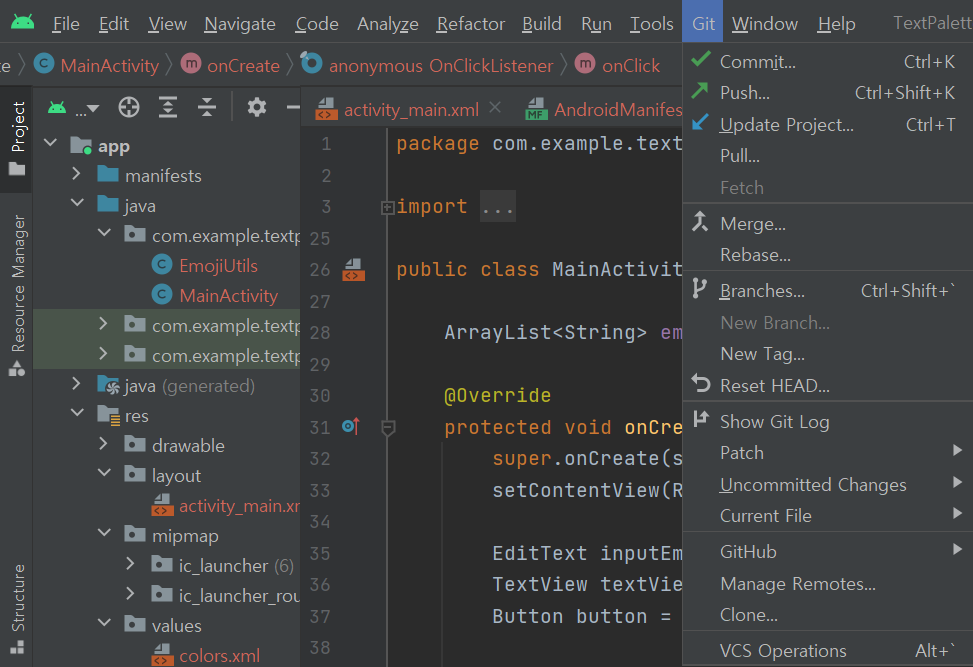The image size is (973, 667).
Task: Click the onClick method icon in the breadcrumb
Action: click(585, 64)
